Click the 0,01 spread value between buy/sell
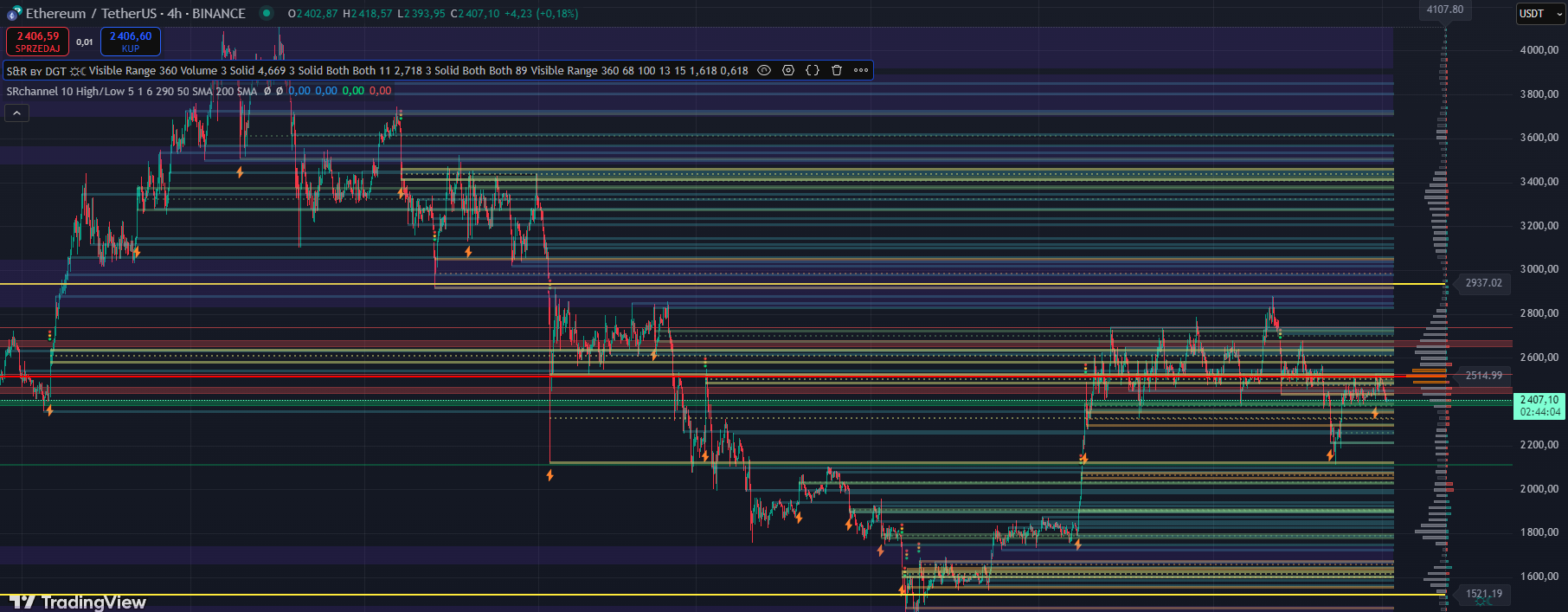1568x612 pixels. (85, 42)
